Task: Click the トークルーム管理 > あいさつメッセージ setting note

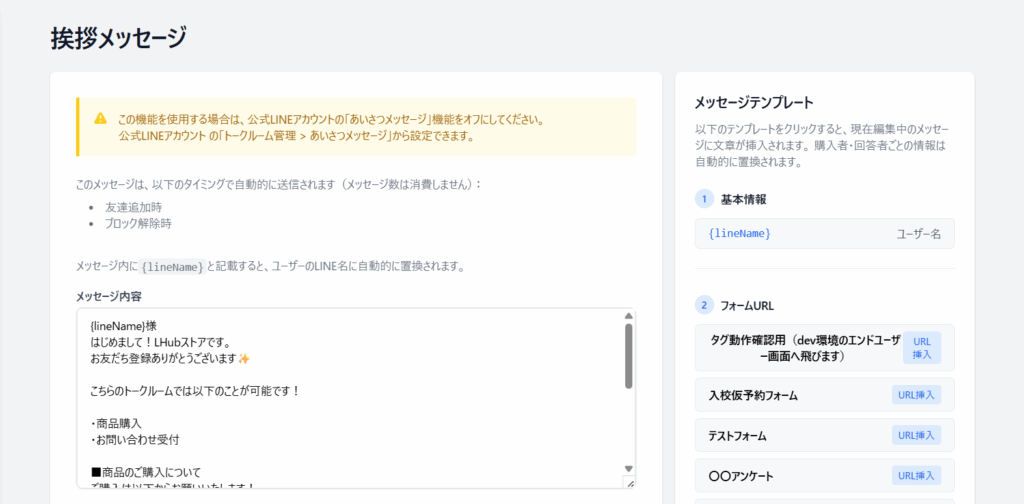Action: [296, 136]
